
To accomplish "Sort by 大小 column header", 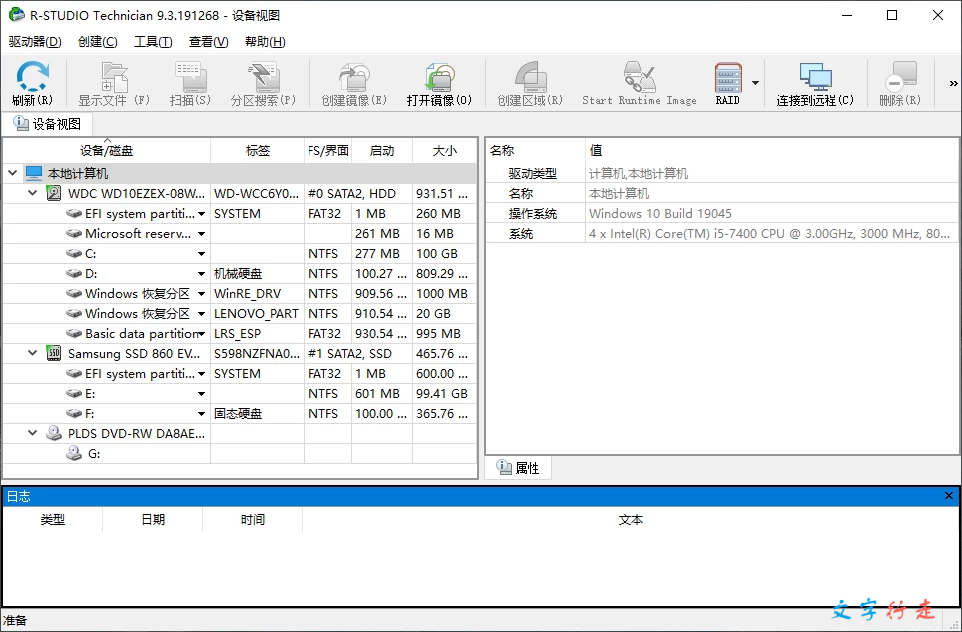I will pyautogui.click(x=445, y=151).
